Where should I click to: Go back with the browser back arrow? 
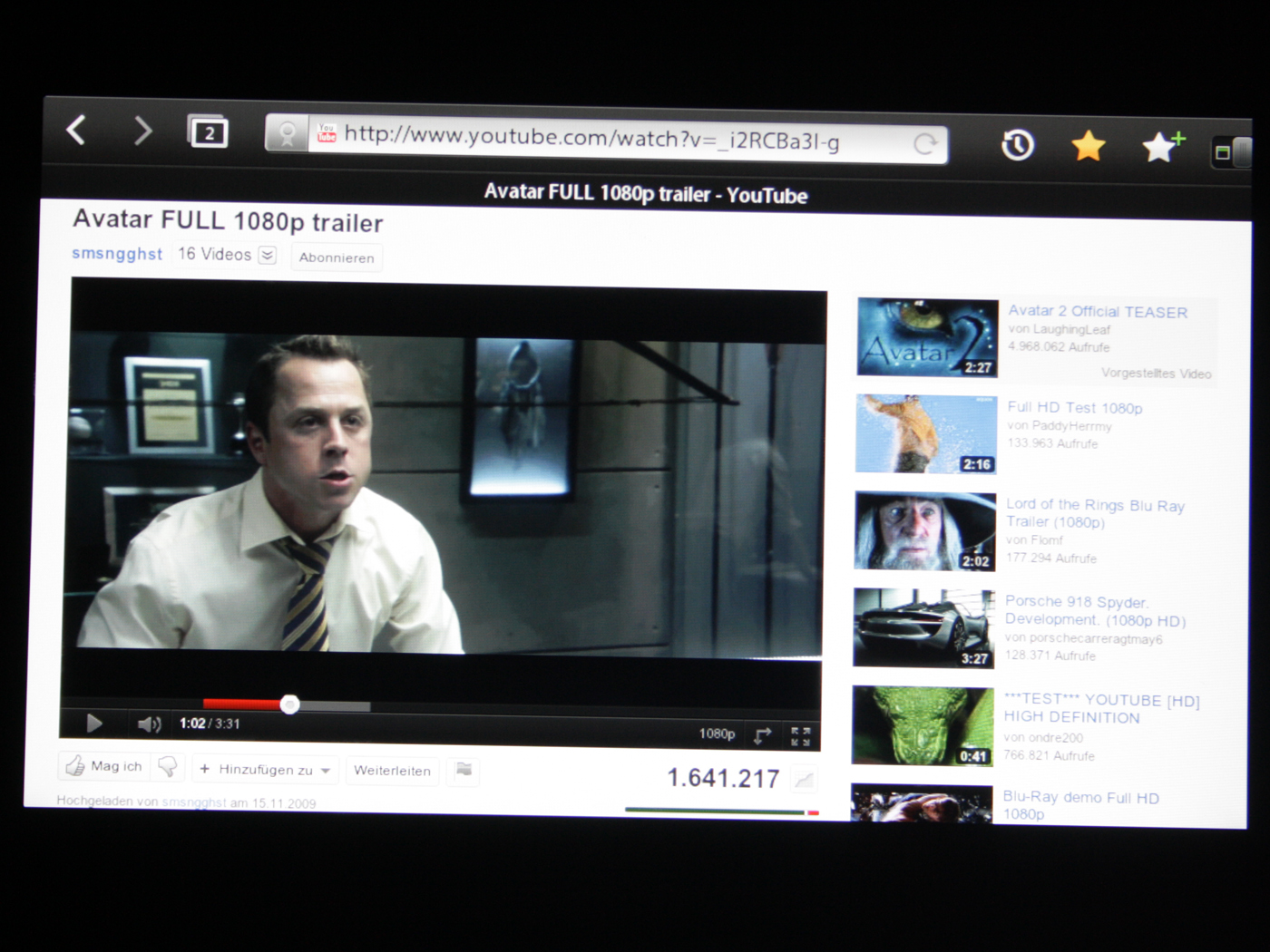coord(77,131)
